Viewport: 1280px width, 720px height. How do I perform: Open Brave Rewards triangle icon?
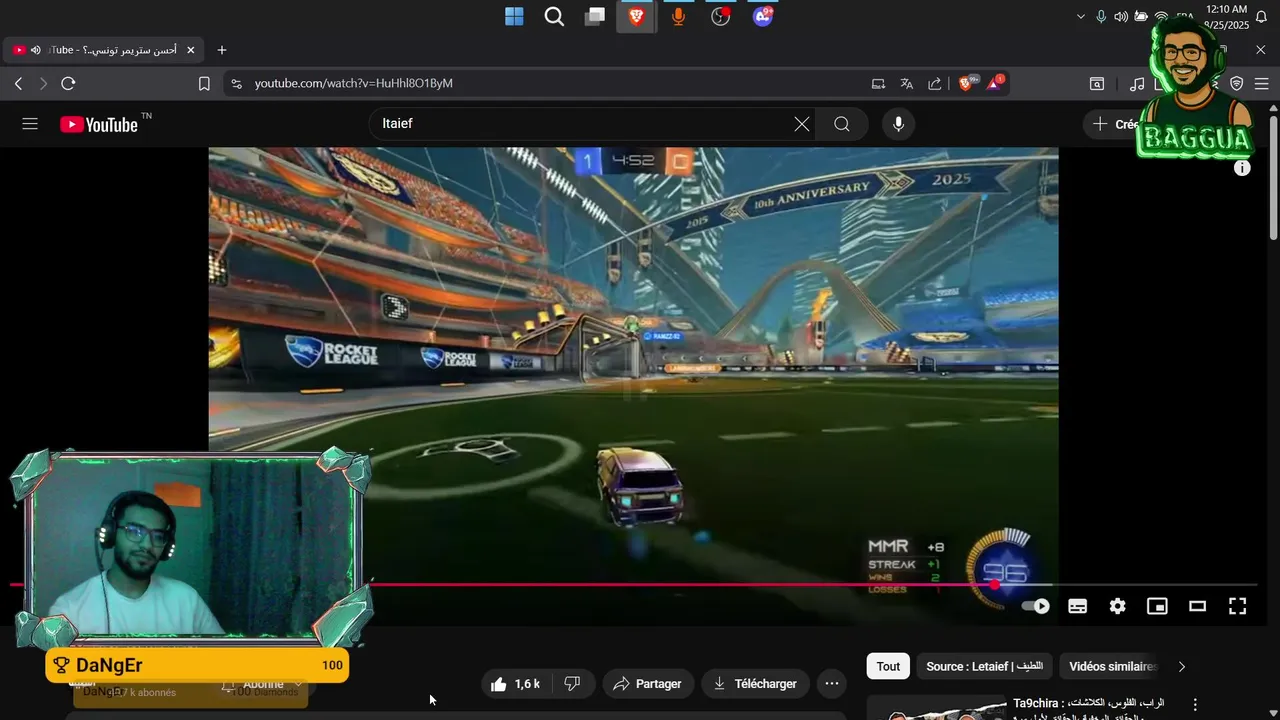(994, 83)
